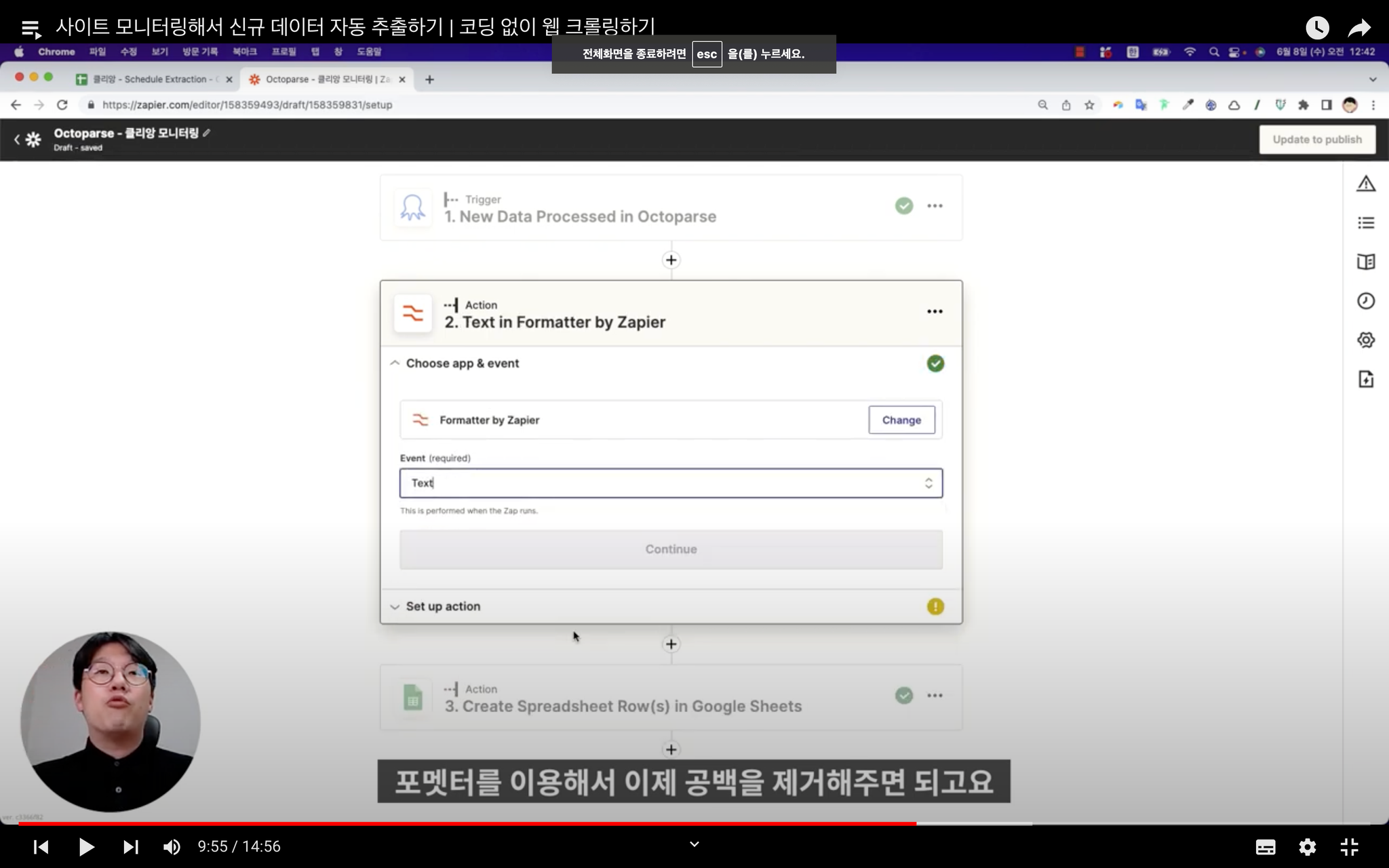Click Update to publish
This screenshot has height=868, width=1389.
[x=1317, y=139]
